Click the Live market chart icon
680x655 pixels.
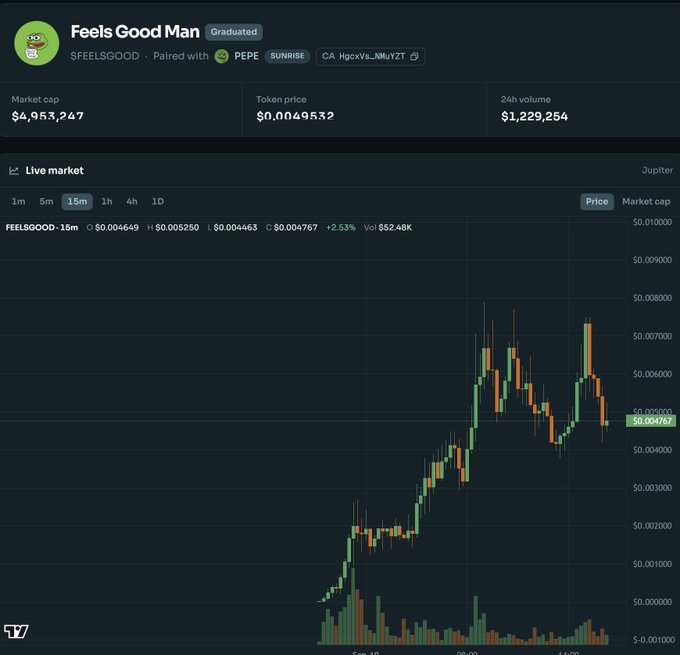[x=14, y=170]
